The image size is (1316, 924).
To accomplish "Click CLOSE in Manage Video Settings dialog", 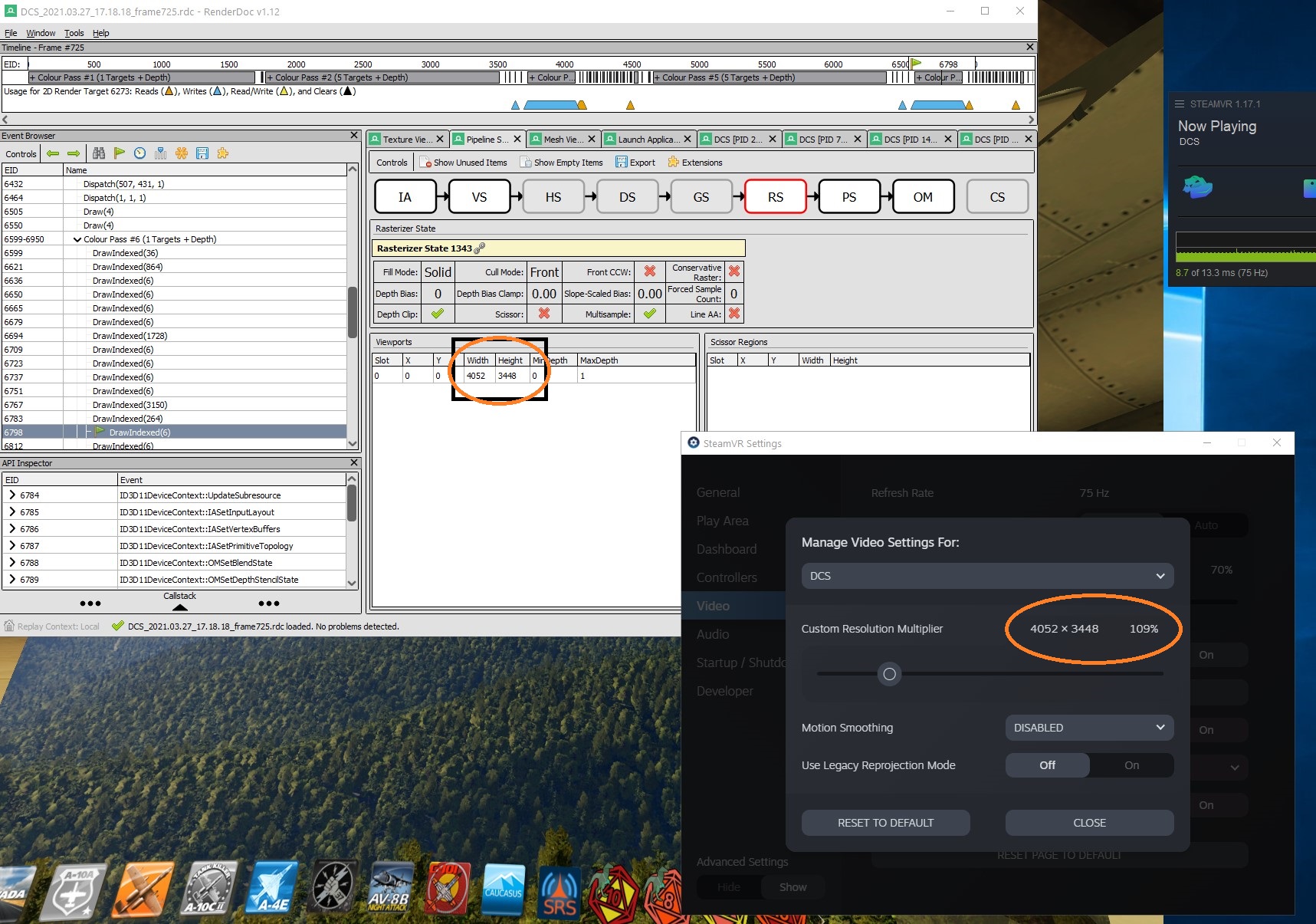I will (1089, 823).
